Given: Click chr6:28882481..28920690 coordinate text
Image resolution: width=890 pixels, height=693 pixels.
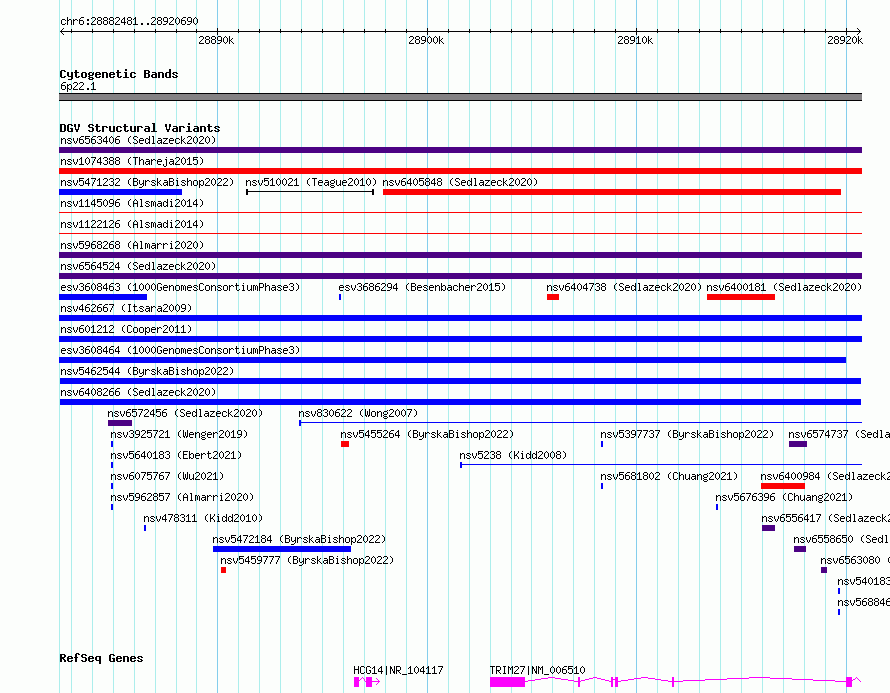Looking at the screenshot, I should 129,22.
